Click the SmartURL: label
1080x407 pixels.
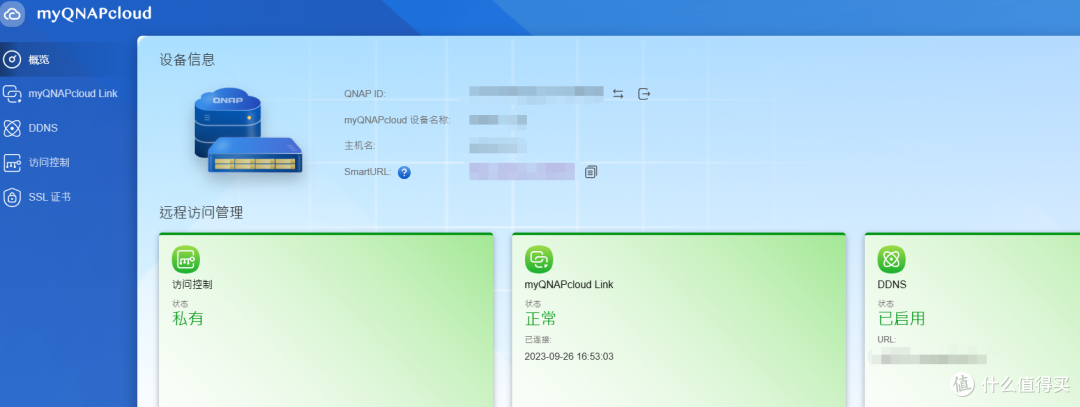368,172
